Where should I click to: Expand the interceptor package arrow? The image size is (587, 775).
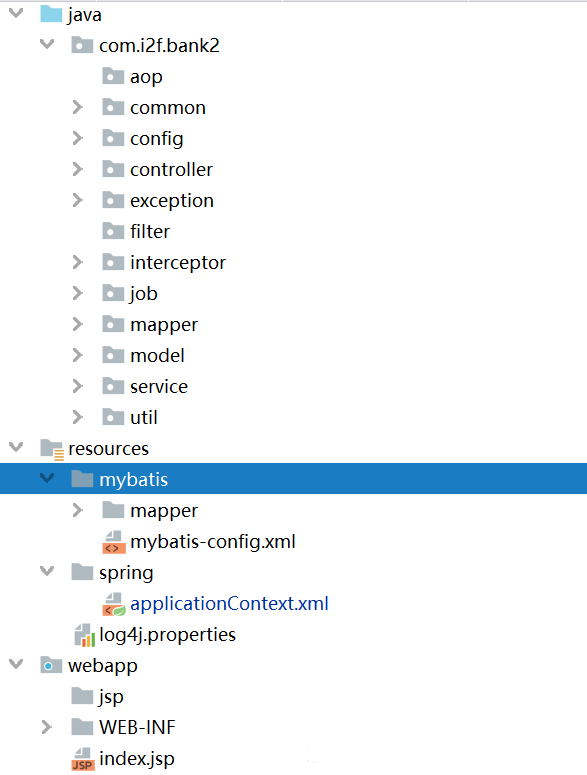click(x=78, y=262)
